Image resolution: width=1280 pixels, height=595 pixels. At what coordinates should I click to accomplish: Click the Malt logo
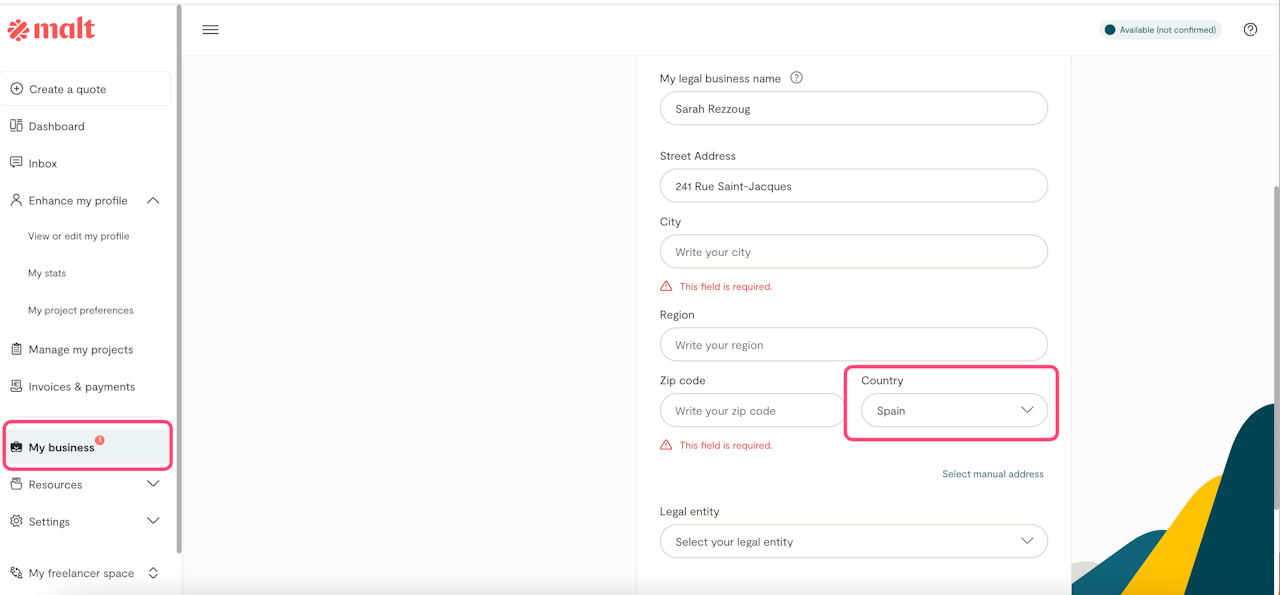click(x=51, y=30)
